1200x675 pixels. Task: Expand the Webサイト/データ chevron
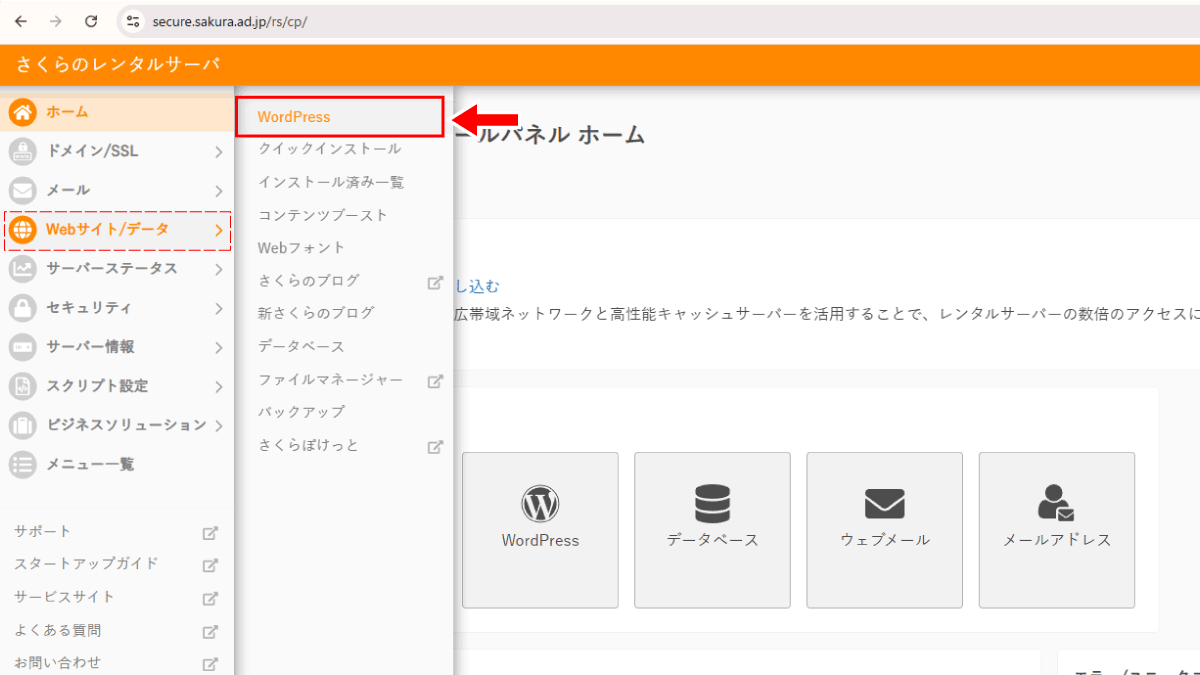coord(219,230)
